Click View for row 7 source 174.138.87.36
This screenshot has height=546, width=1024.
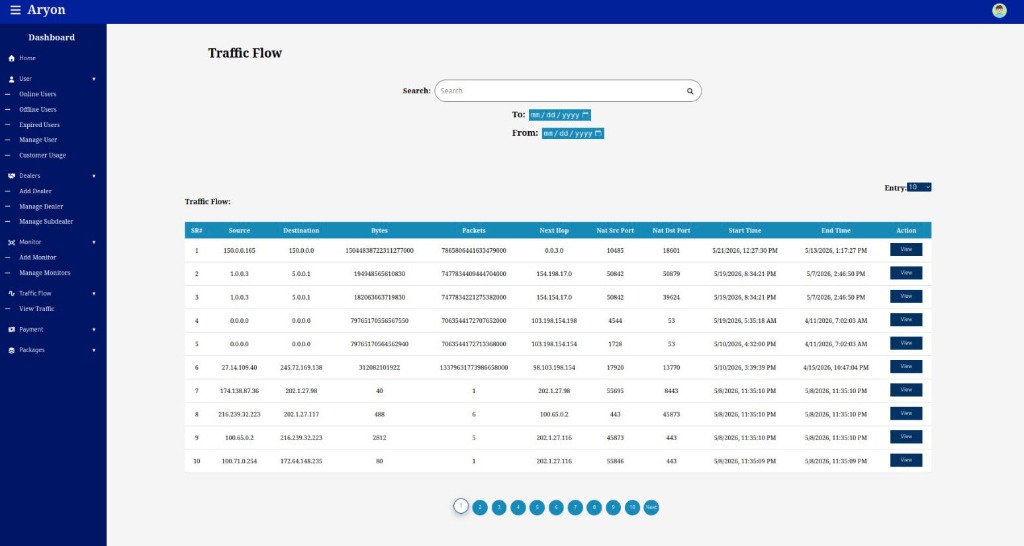[906, 390]
